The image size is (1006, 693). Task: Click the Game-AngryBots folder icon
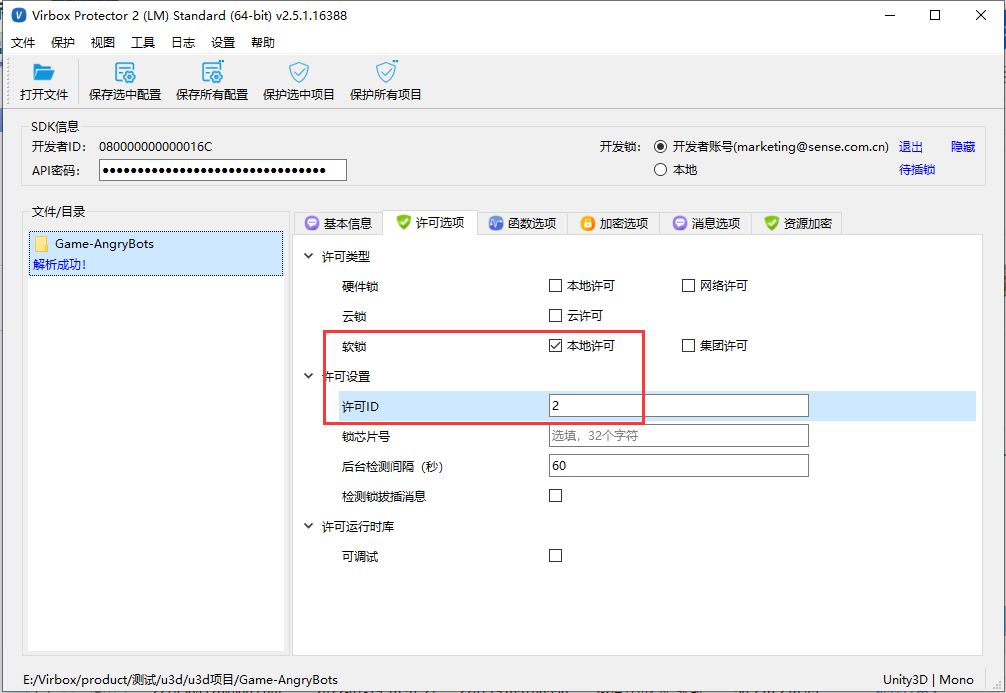[42, 244]
